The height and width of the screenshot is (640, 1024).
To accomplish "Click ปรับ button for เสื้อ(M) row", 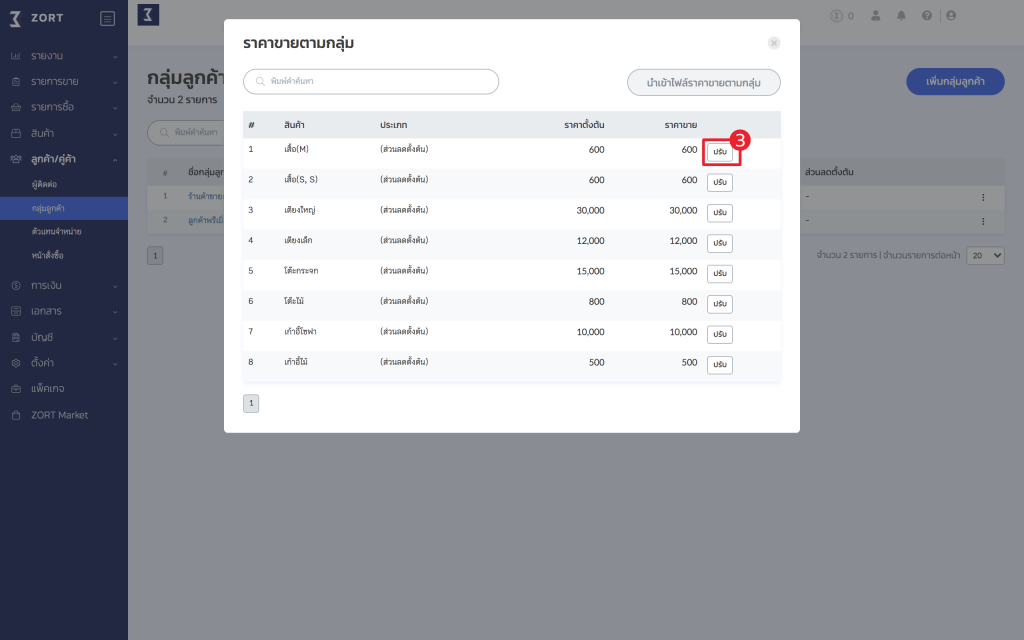I will (x=720, y=152).
